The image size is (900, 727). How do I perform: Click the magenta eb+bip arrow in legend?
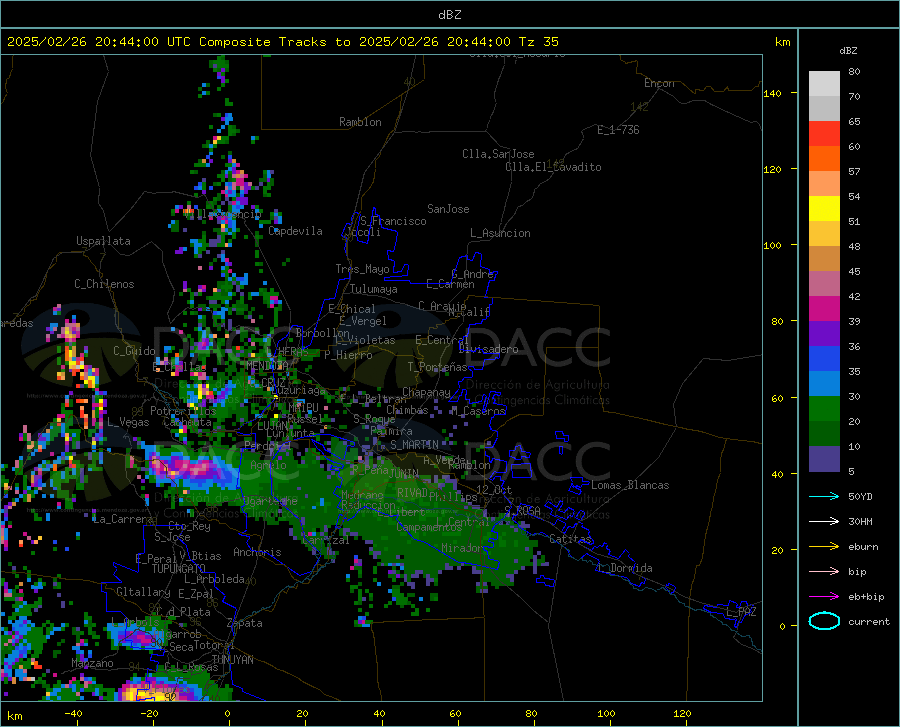[x=824, y=597]
